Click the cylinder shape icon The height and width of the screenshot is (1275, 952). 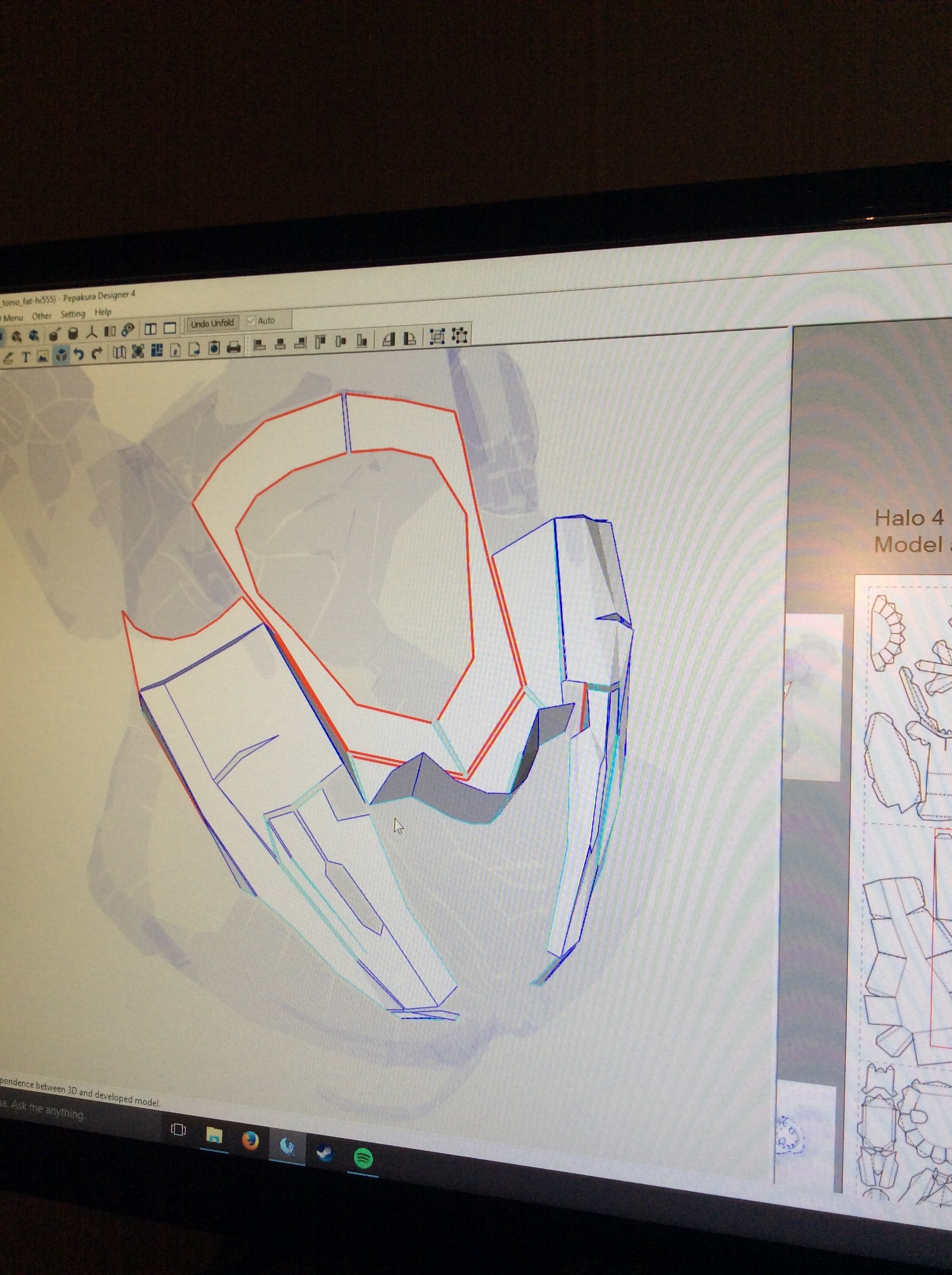click(x=73, y=333)
